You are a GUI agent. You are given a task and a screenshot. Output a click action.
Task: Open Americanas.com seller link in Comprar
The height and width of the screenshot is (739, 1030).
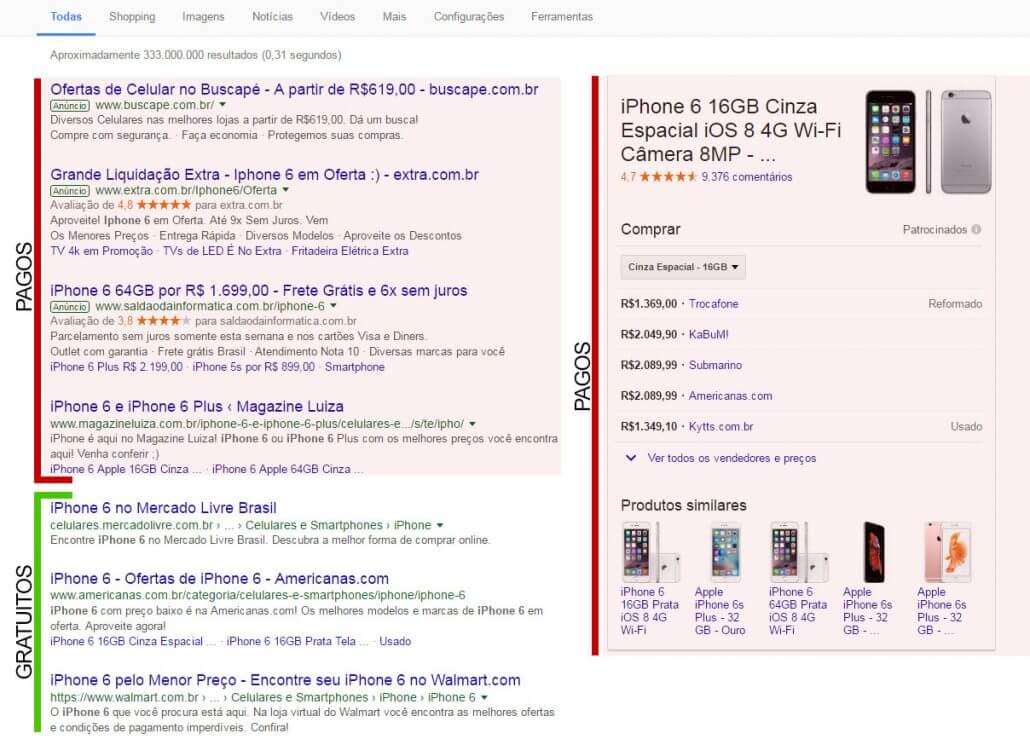click(730, 396)
